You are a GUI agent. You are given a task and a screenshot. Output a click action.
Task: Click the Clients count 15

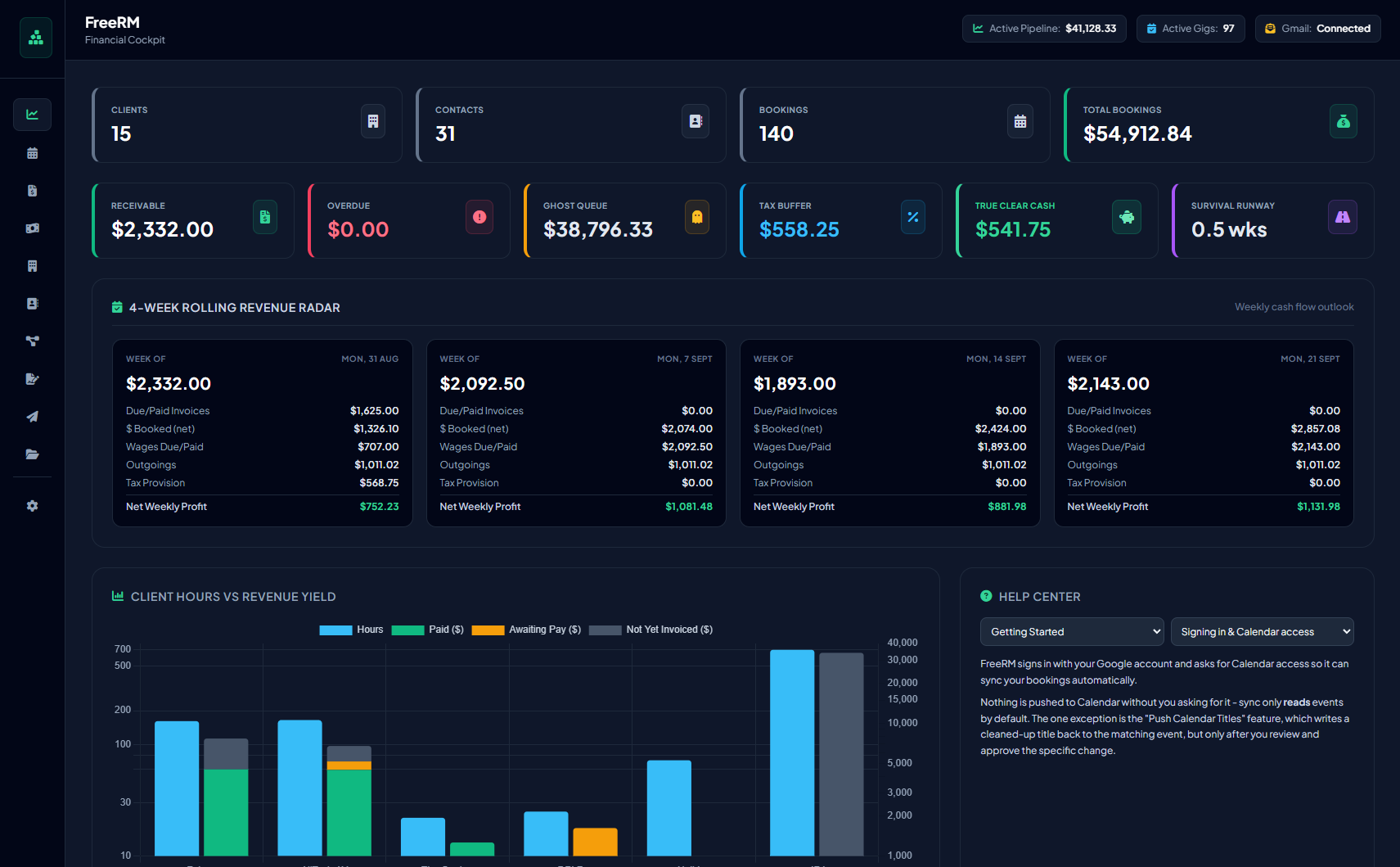pyautogui.click(x=121, y=133)
